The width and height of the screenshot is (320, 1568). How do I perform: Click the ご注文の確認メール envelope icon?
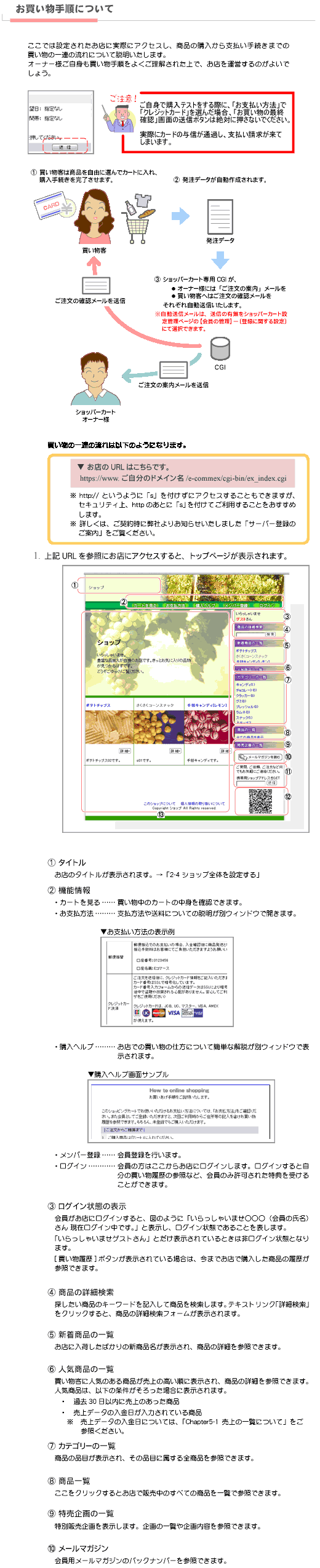pyautogui.click(x=95, y=285)
